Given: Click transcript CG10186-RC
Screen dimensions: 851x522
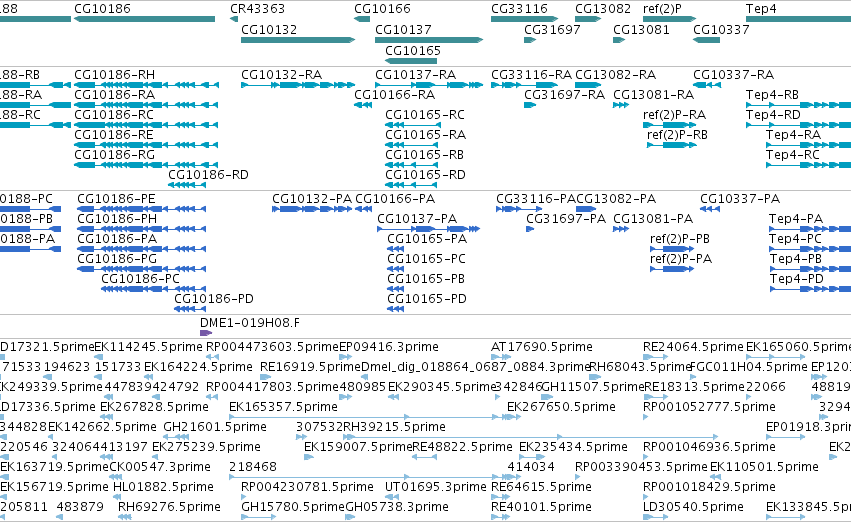Looking at the screenshot, I should pos(114,115).
